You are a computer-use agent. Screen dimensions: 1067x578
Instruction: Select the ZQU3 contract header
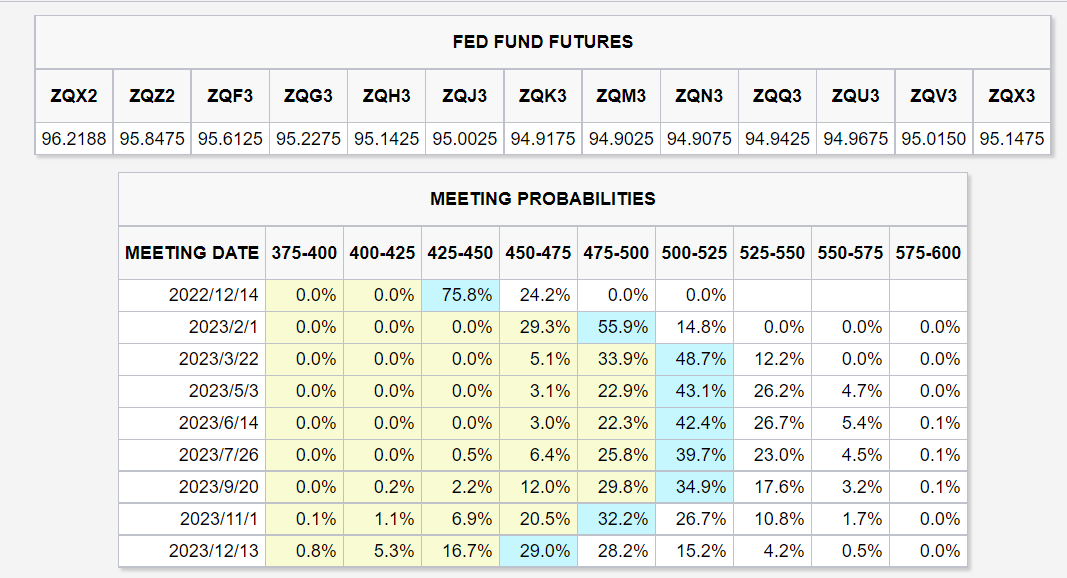[x=855, y=96]
